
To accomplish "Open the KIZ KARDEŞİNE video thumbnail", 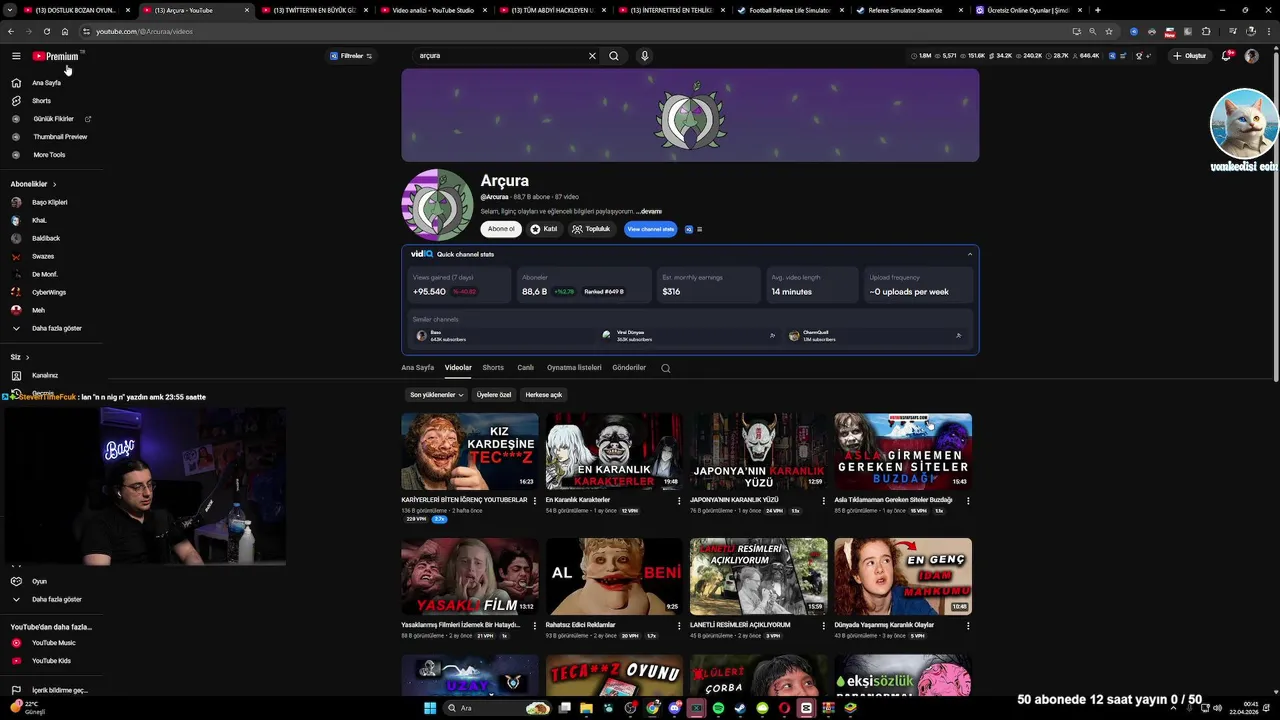I will click(470, 451).
